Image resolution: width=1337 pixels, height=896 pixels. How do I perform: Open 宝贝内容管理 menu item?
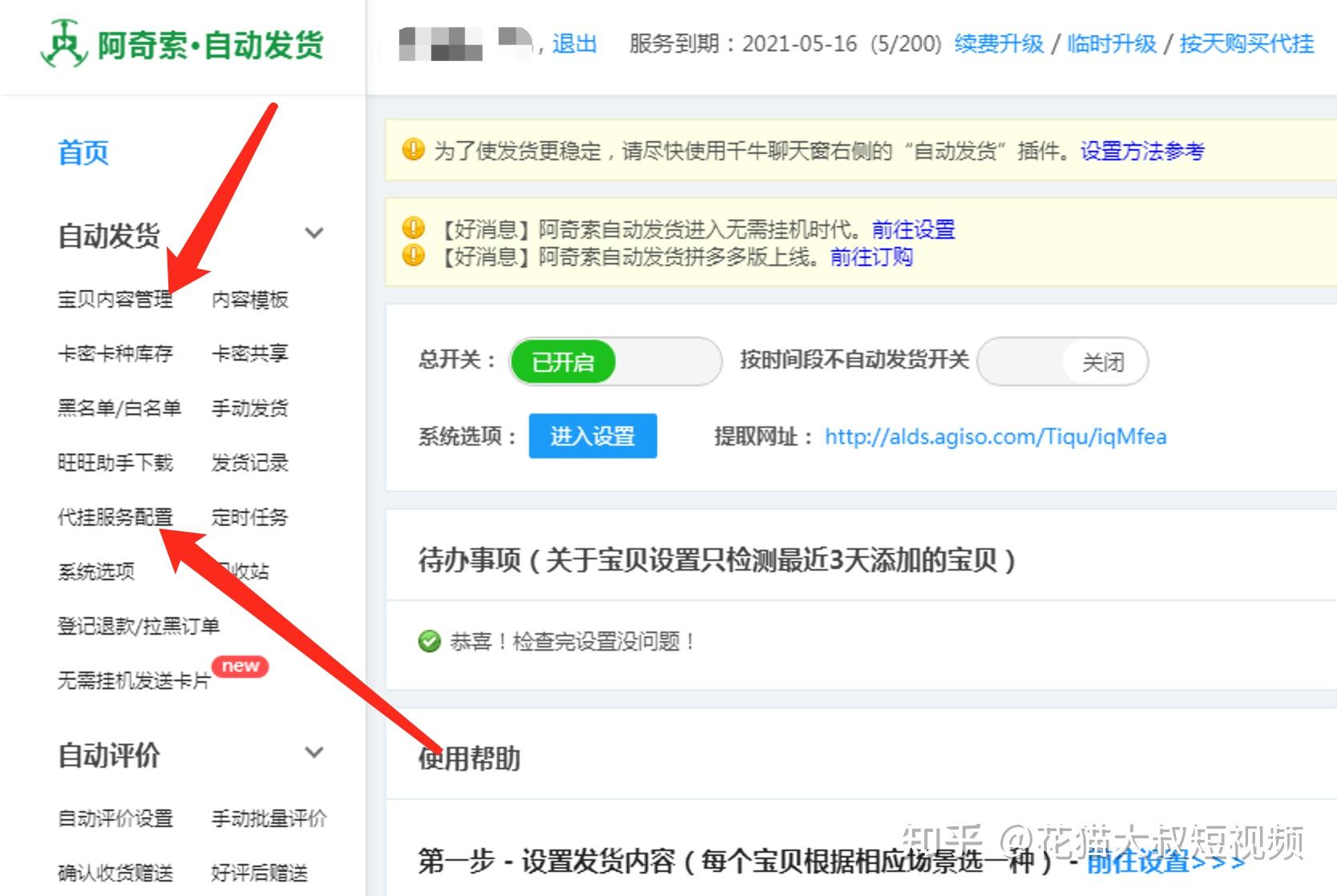pos(115,300)
